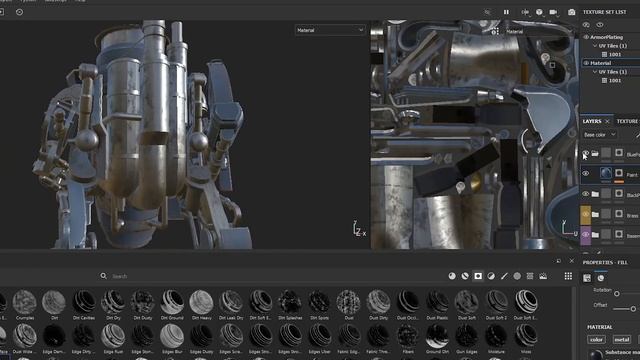Filter shelf by environment image icon
Viewport: 640px width, 360px height.
pyautogui.click(x=543, y=276)
